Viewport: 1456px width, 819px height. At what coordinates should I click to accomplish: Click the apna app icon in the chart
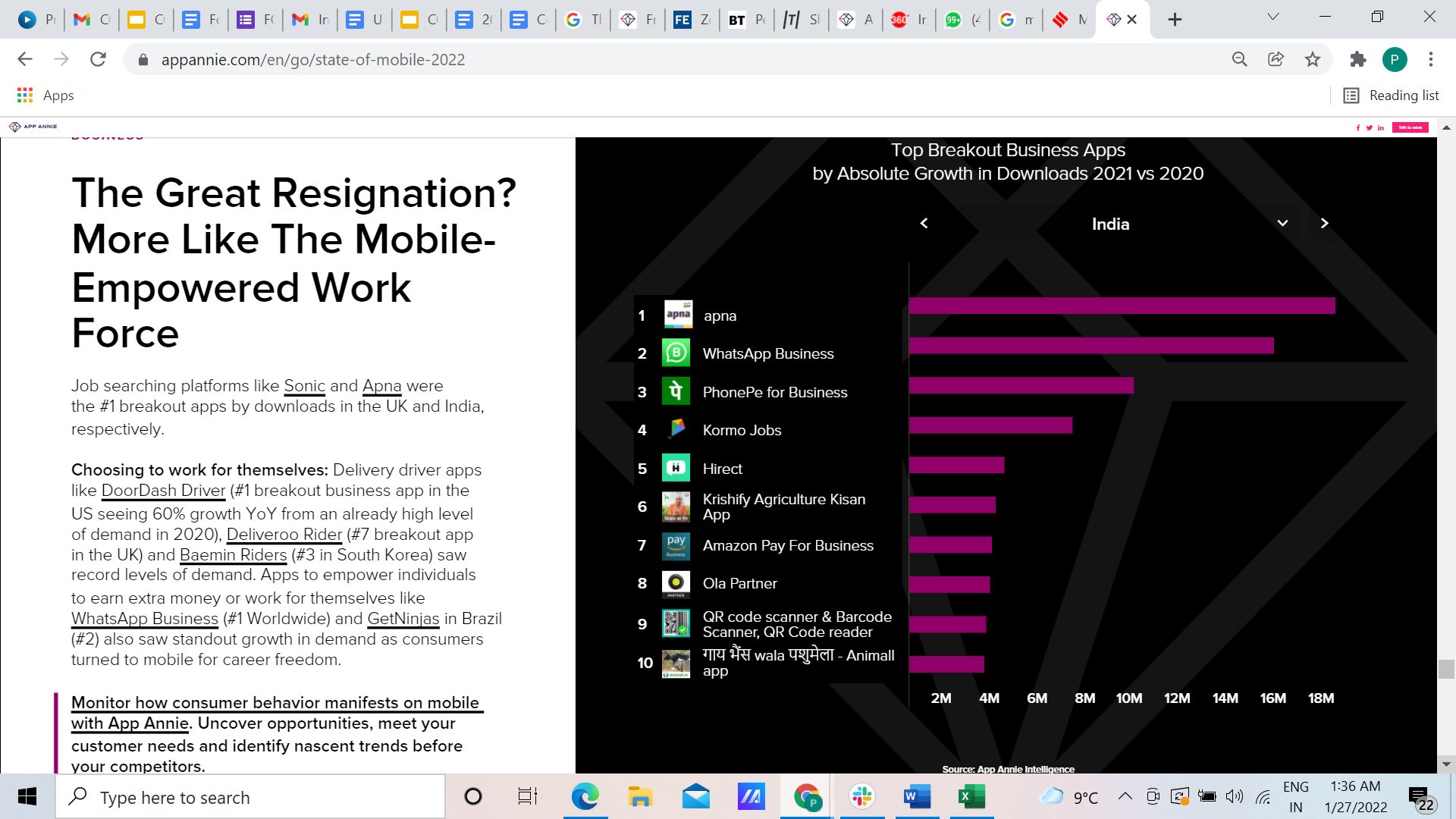pyautogui.click(x=677, y=314)
